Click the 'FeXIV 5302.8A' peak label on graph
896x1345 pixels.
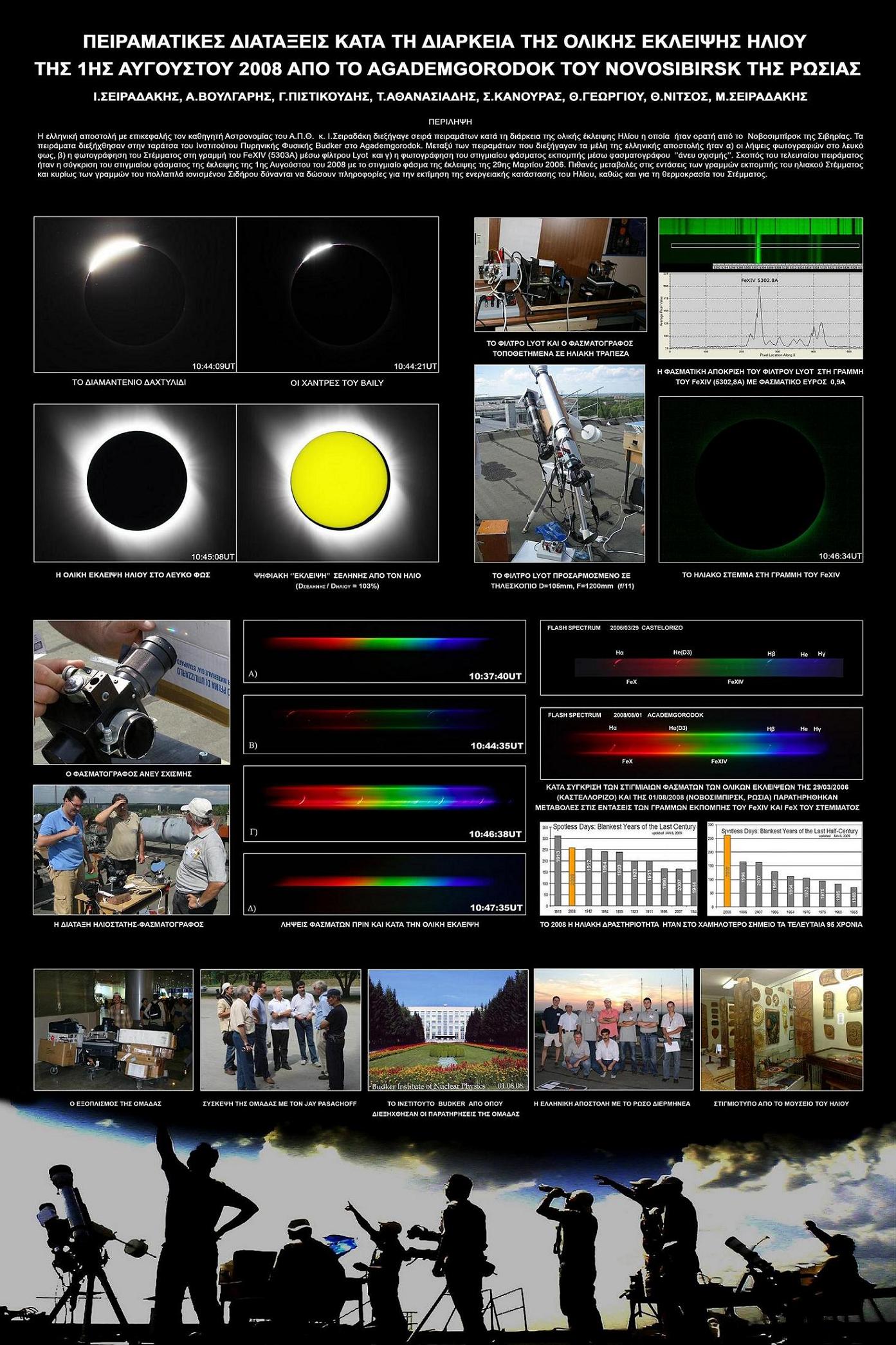(760, 281)
